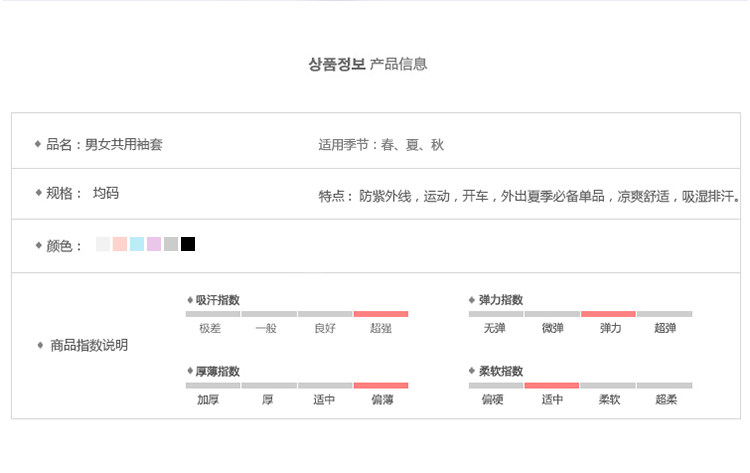Select the 均码 size specification
750x473 pixels.
[106, 193]
